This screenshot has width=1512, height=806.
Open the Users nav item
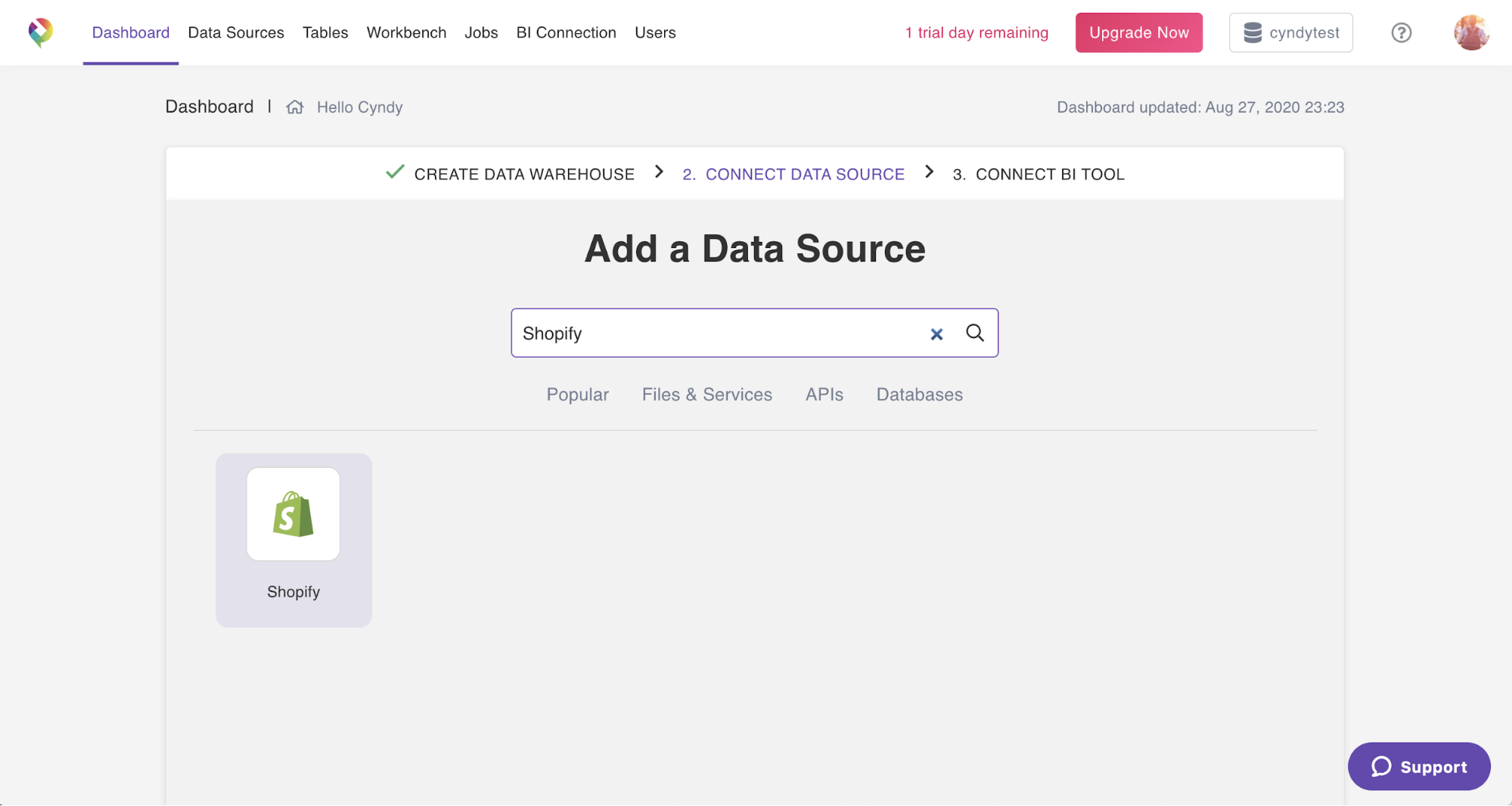pos(655,33)
